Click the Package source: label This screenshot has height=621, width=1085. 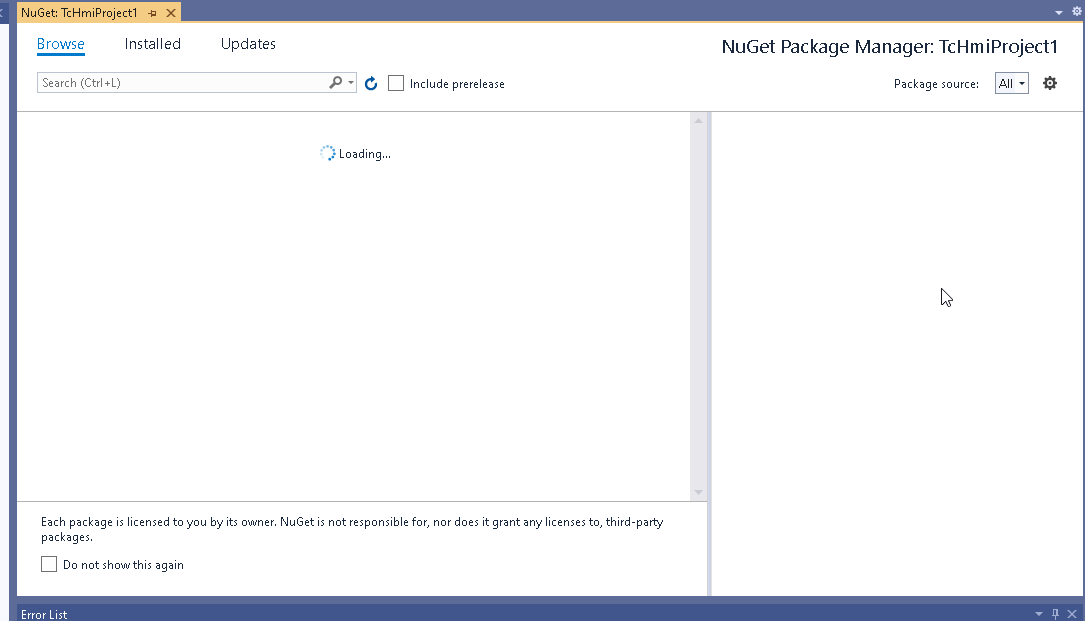936,84
